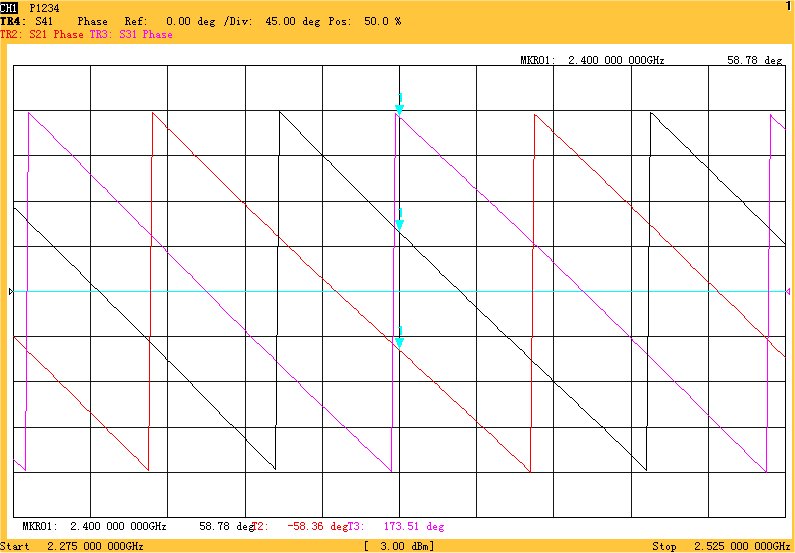Click top marker 1 on magenta trace
This screenshot has height=553, width=795.
coord(400,104)
